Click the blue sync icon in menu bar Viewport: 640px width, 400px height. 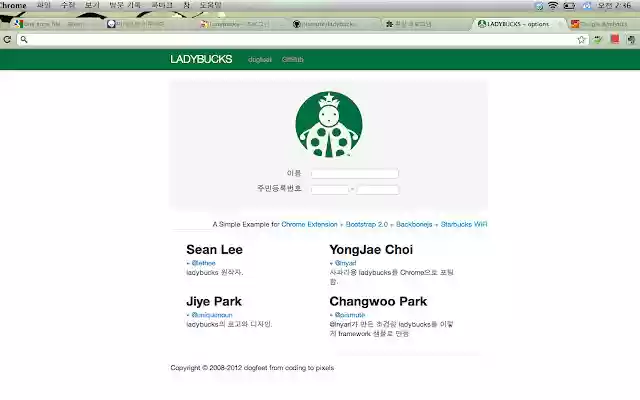tap(539, 5)
